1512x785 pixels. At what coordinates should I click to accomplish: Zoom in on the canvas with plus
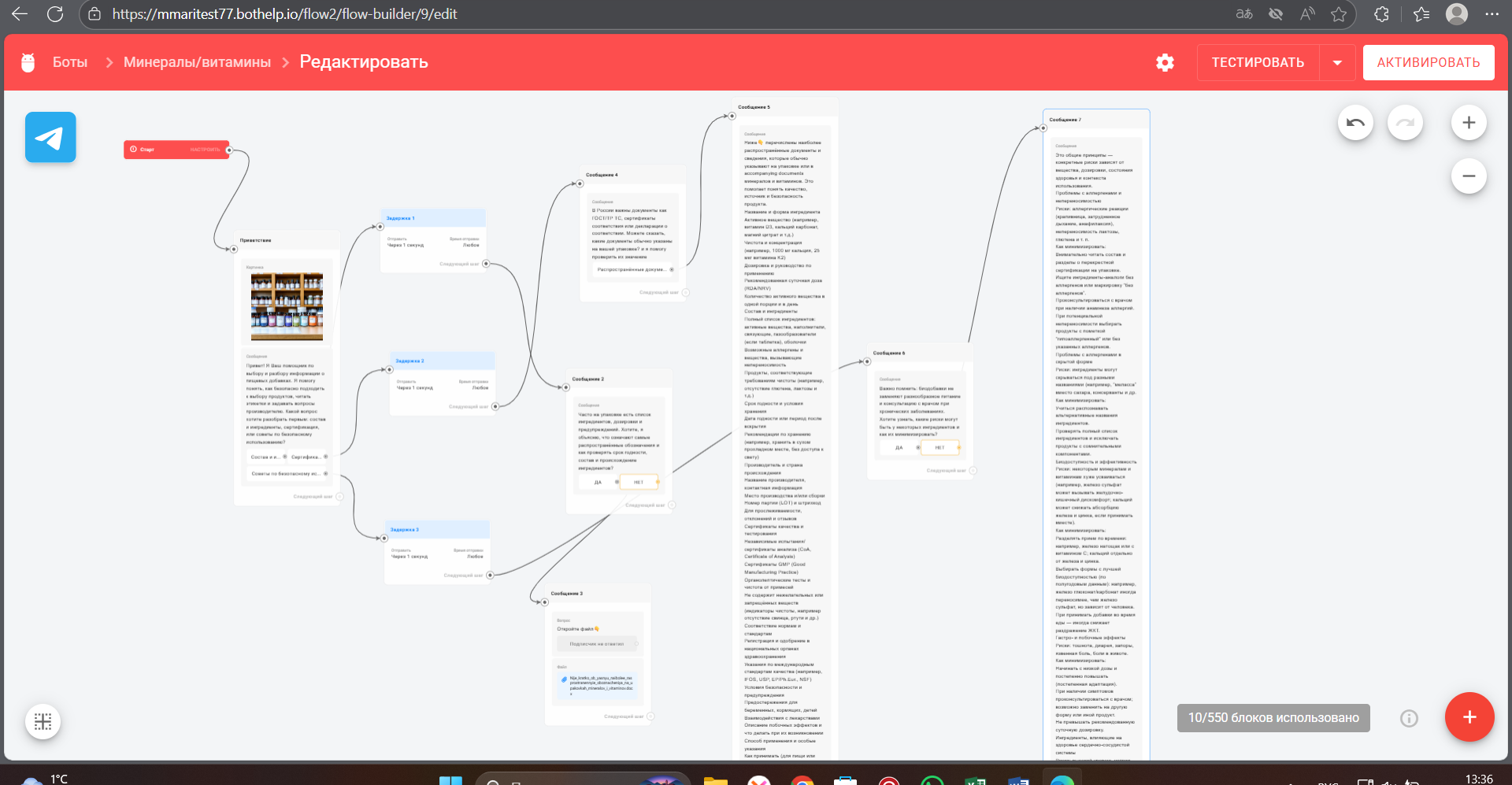pyautogui.click(x=1469, y=123)
